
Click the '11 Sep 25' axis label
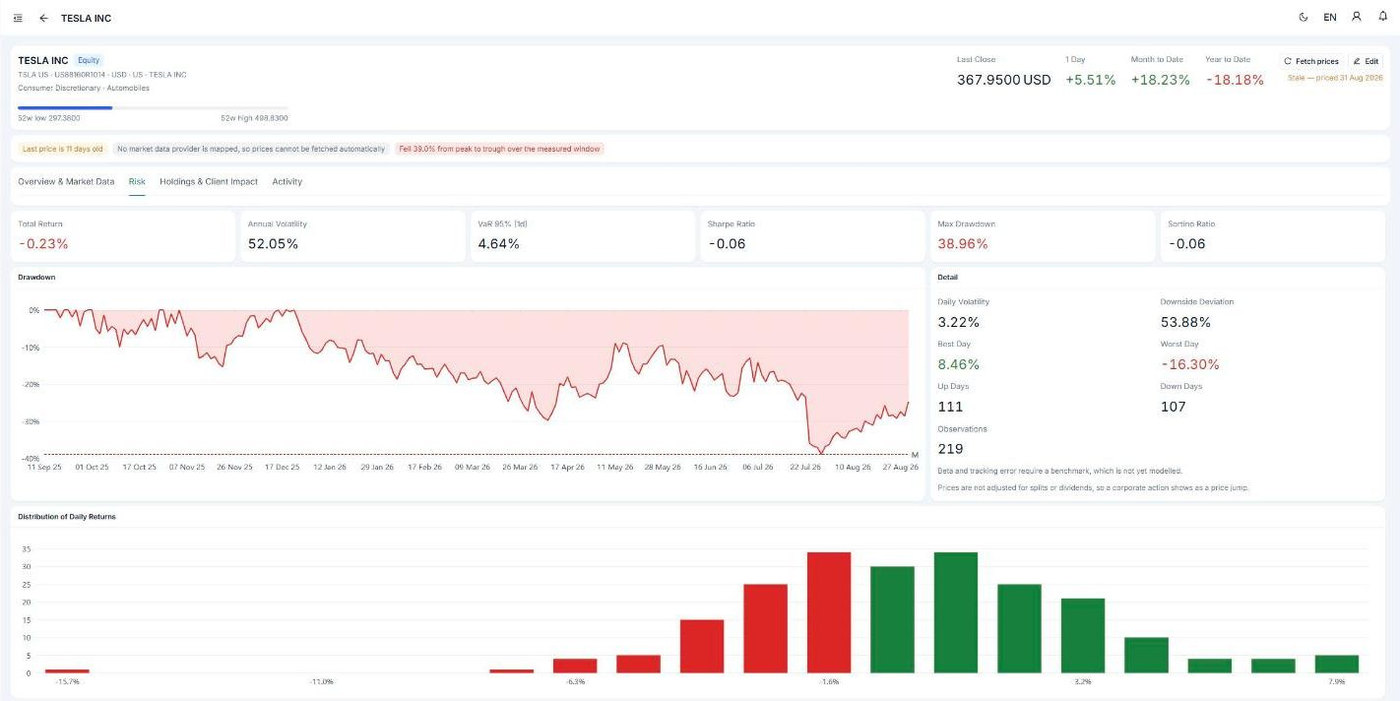click(46, 467)
